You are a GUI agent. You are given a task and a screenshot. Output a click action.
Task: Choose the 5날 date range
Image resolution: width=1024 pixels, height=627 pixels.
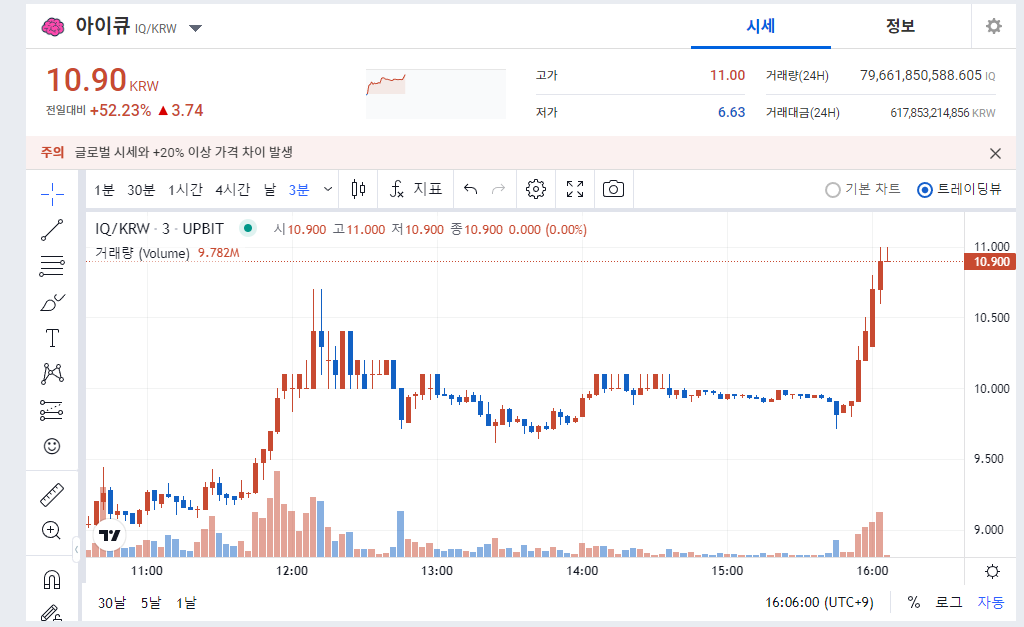[151, 603]
